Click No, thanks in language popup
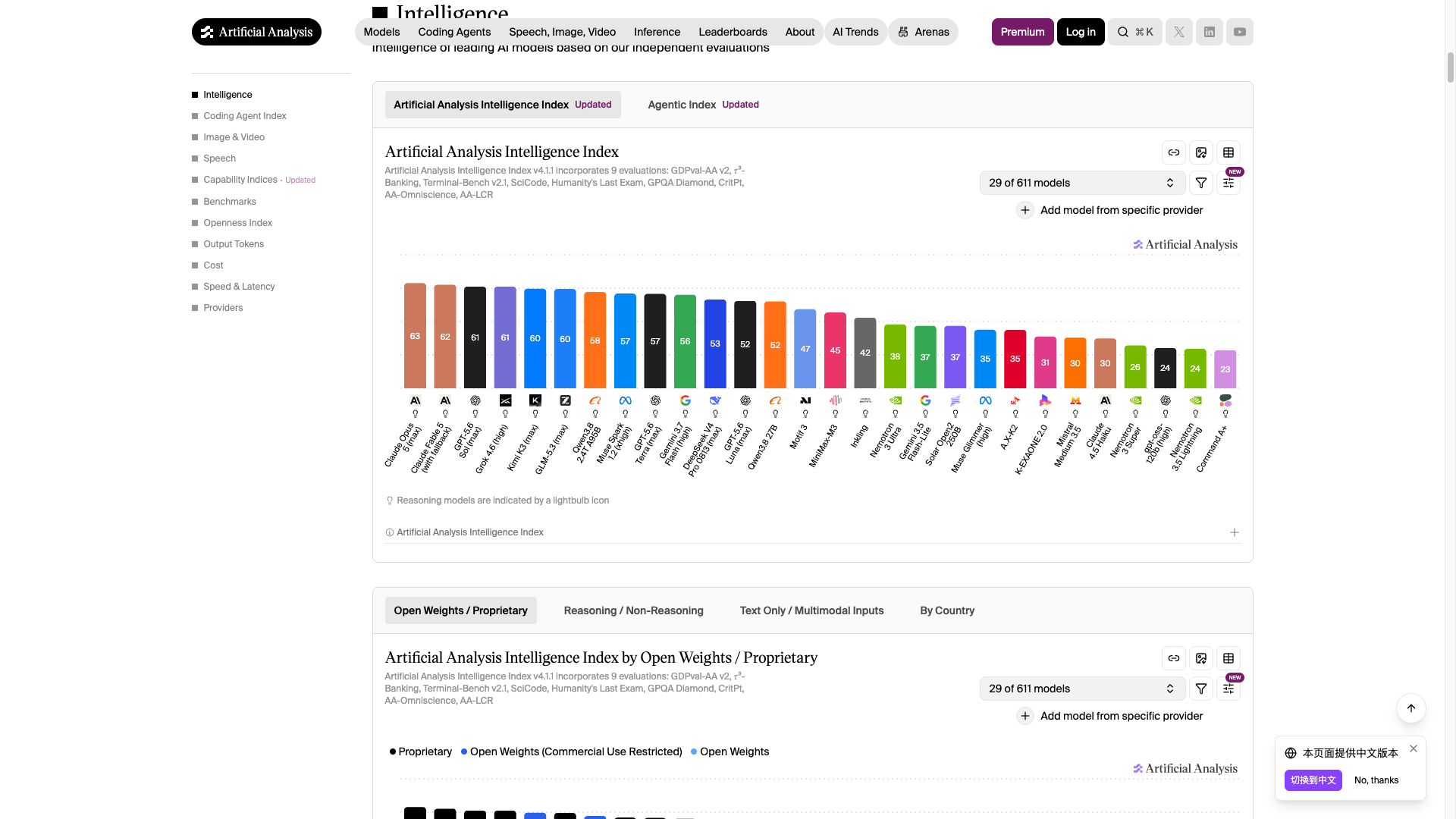The height and width of the screenshot is (819, 1456). pos(1376,780)
